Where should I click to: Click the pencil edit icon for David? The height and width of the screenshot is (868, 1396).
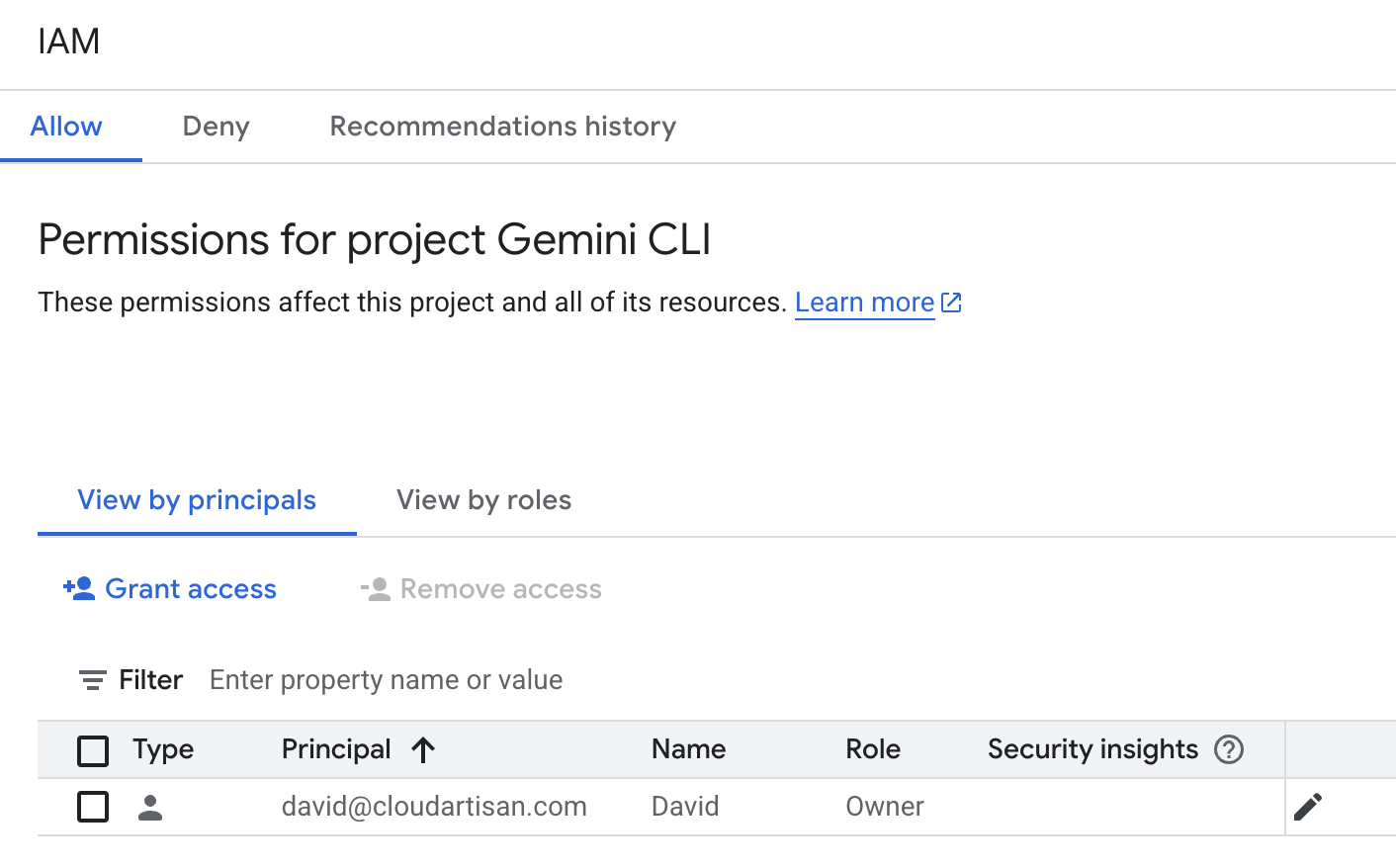(1307, 807)
